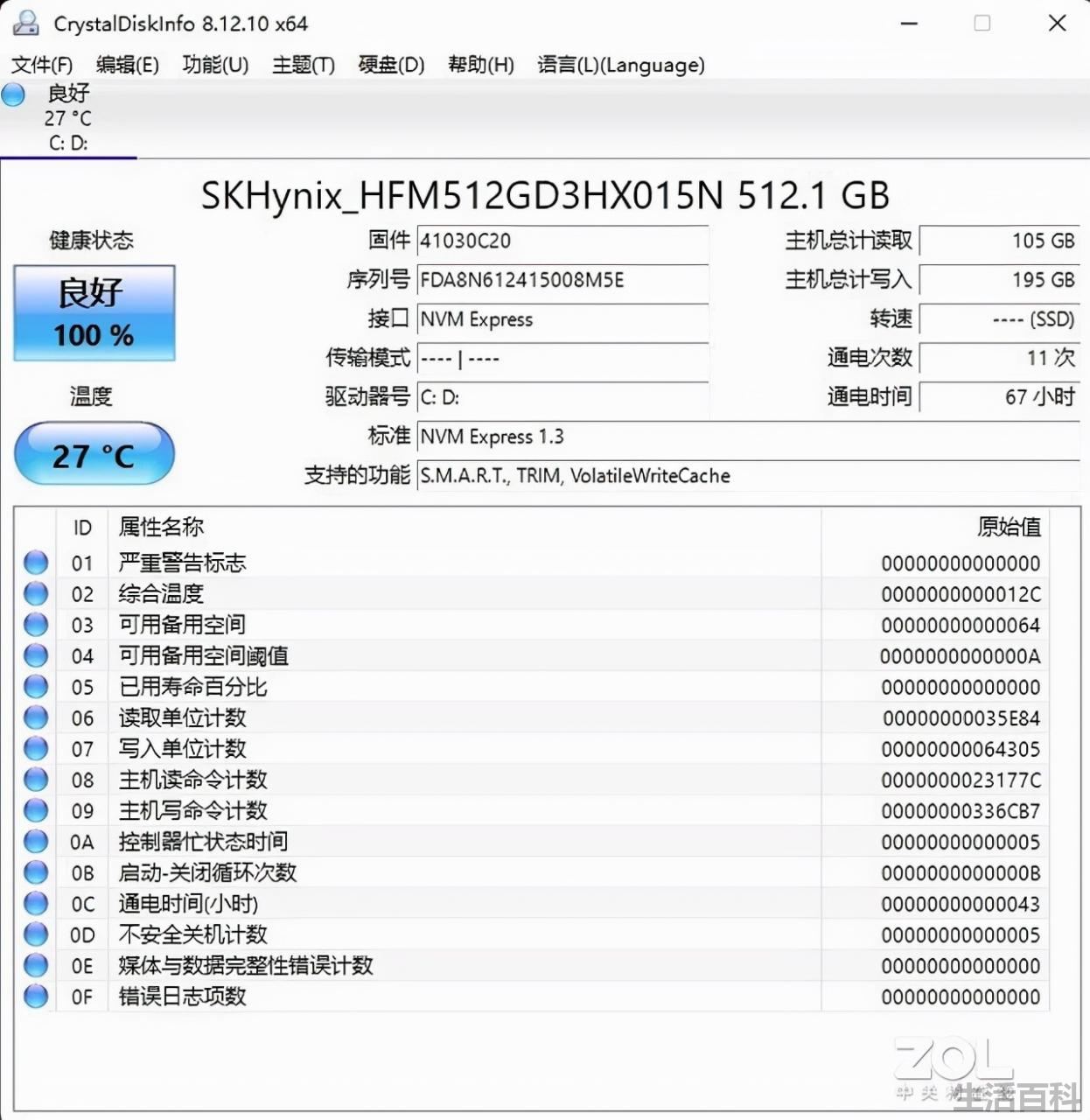Open the 硬盘(D) menu
This screenshot has width=1090, height=1120.
pos(391,65)
